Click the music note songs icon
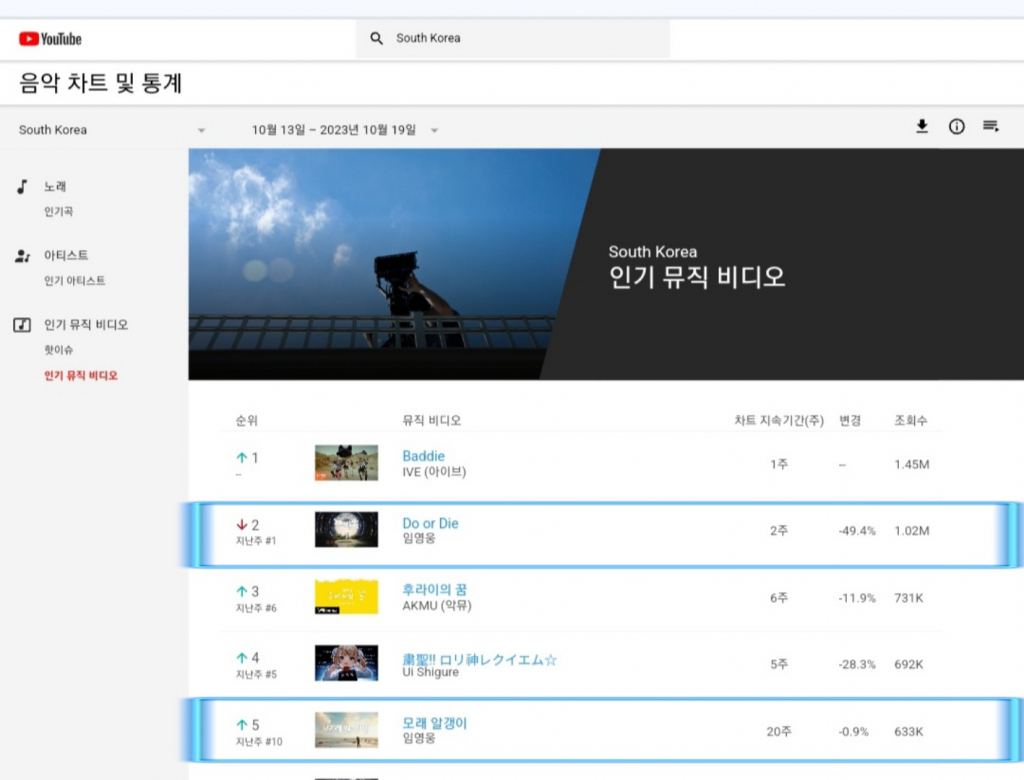Image resolution: width=1024 pixels, height=780 pixels. coord(22,187)
